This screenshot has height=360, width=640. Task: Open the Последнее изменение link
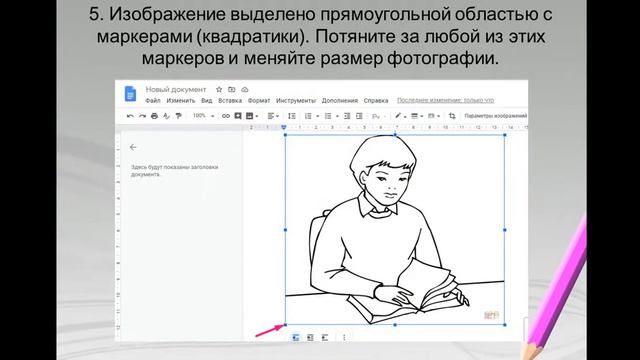click(x=445, y=100)
